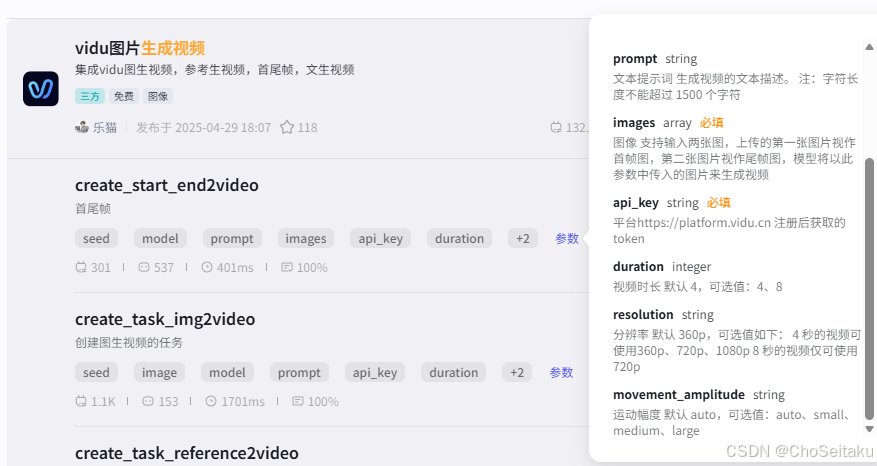Click the clock icon beside 1701ms
The height and width of the screenshot is (466, 877).
(211, 401)
